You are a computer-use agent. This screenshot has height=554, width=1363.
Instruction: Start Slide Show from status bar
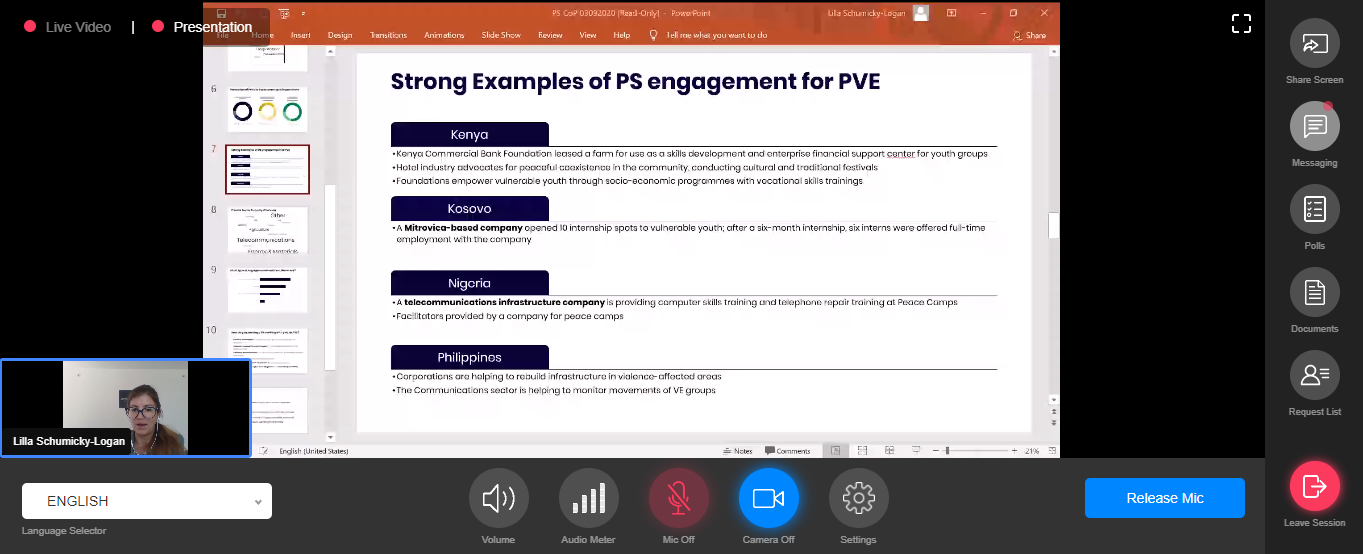pos(916,451)
